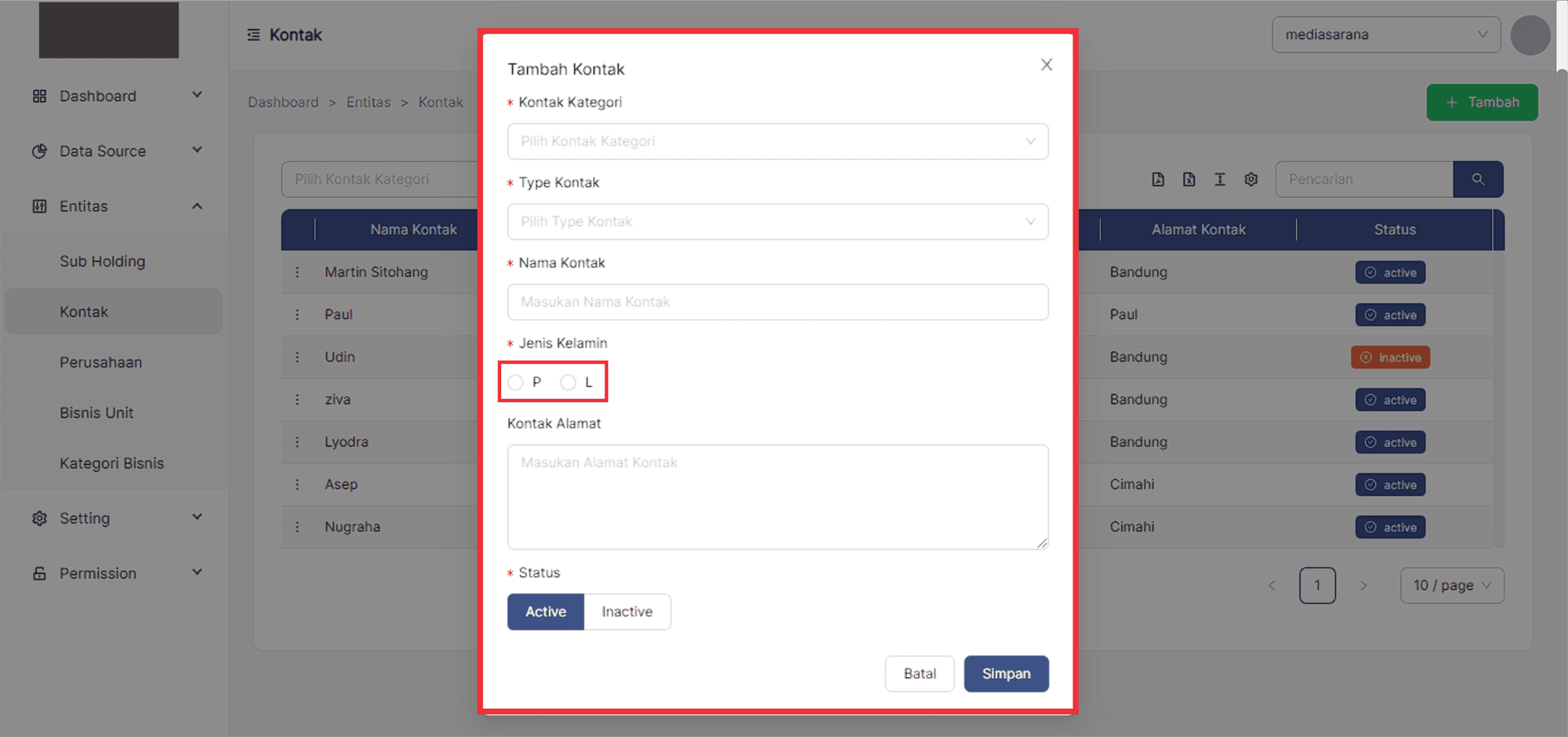Switch Status to Inactive in the dialog

coord(626,612)
